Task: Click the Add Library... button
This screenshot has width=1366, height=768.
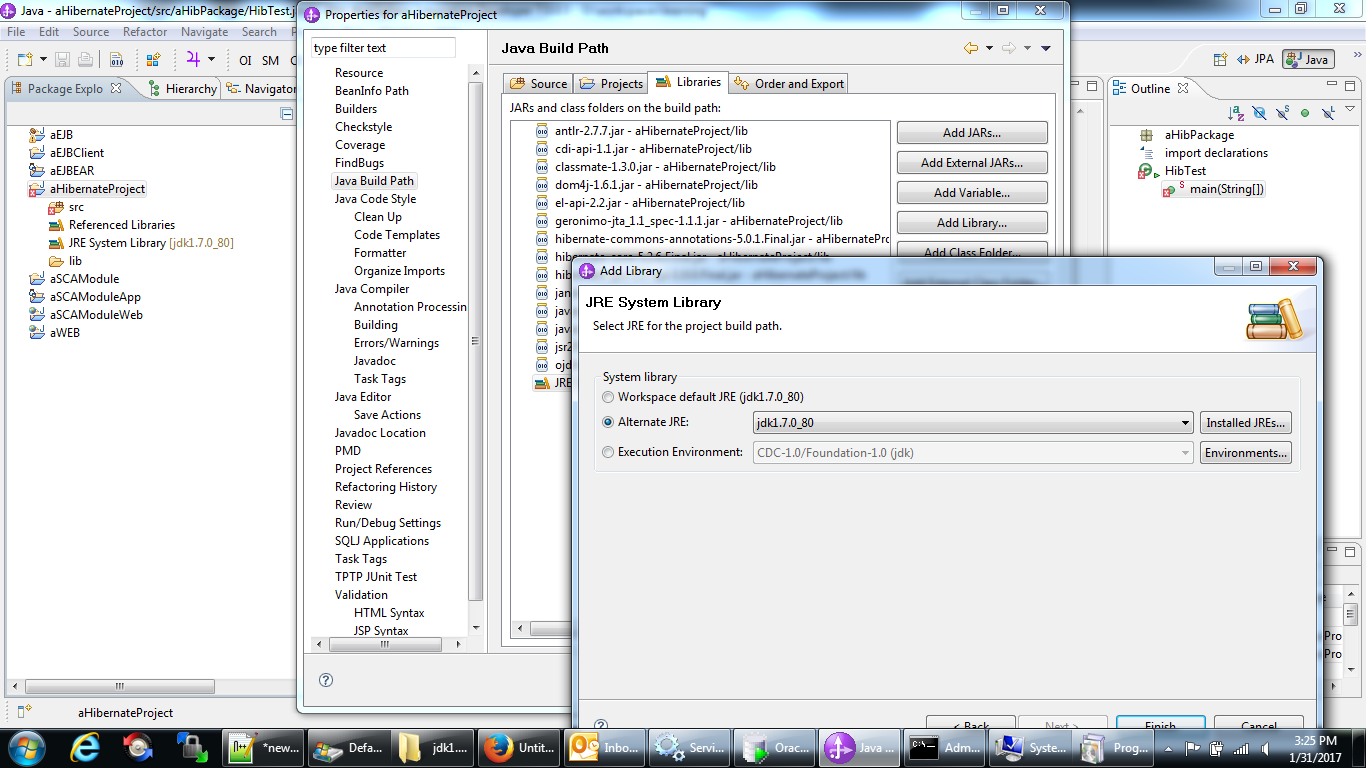Action: tap(972, 223)
